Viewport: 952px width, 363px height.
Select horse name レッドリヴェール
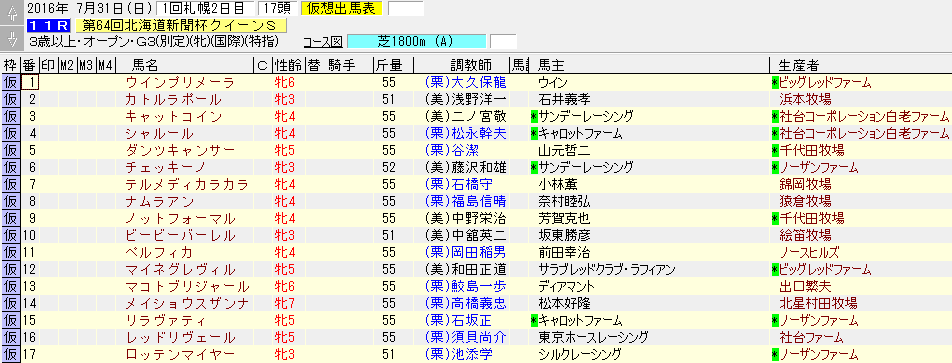click(x=180, y=338)
